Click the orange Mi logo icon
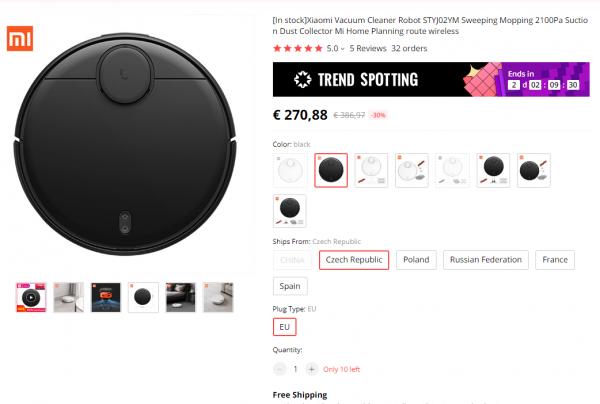 pyautogui.click(x=20, y=38)
